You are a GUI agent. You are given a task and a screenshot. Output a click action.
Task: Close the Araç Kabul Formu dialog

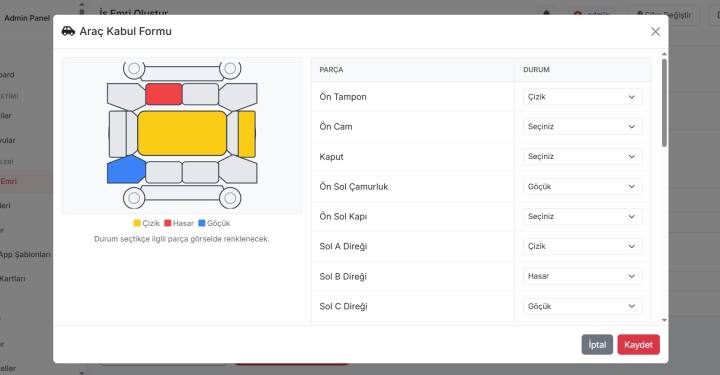[655, 31]
